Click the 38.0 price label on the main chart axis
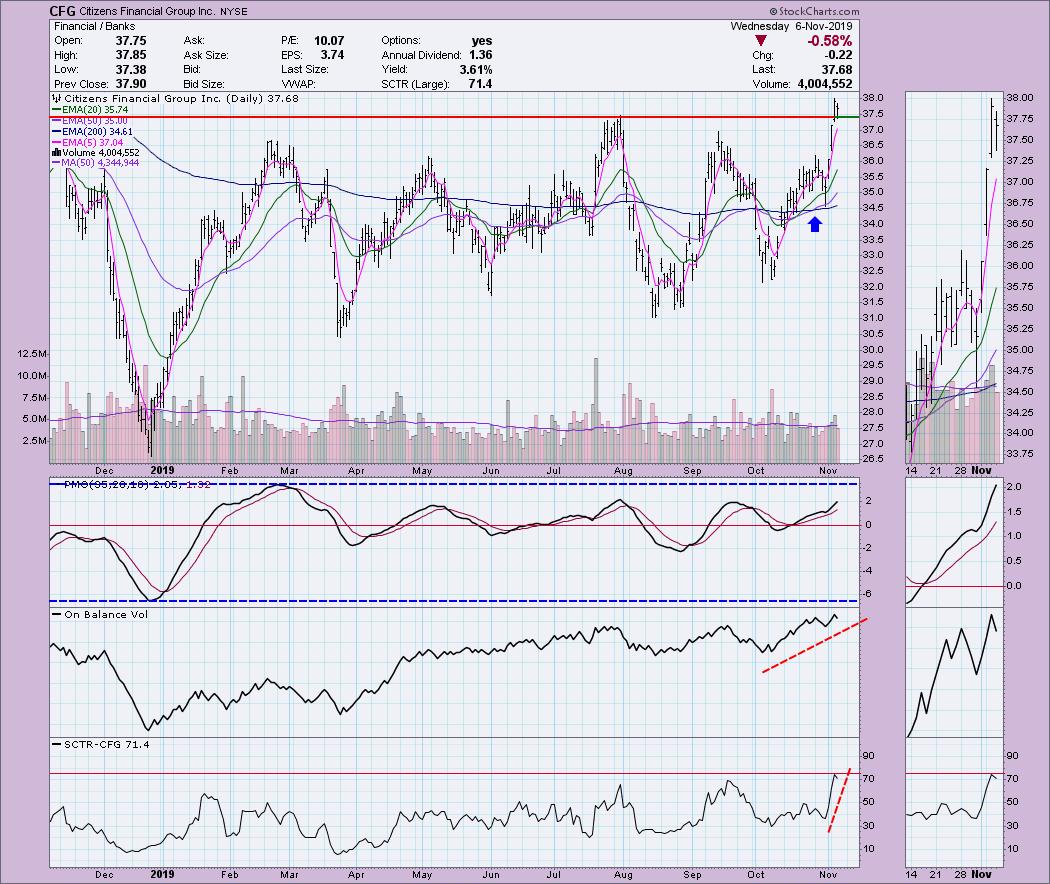 click(x=875, y=98)
